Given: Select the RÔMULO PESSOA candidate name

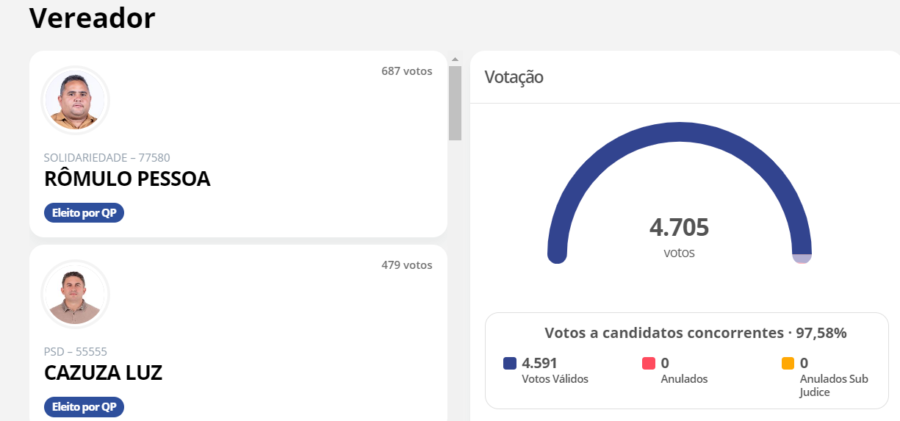Looking at the screenshot, I should pos(127,179).
